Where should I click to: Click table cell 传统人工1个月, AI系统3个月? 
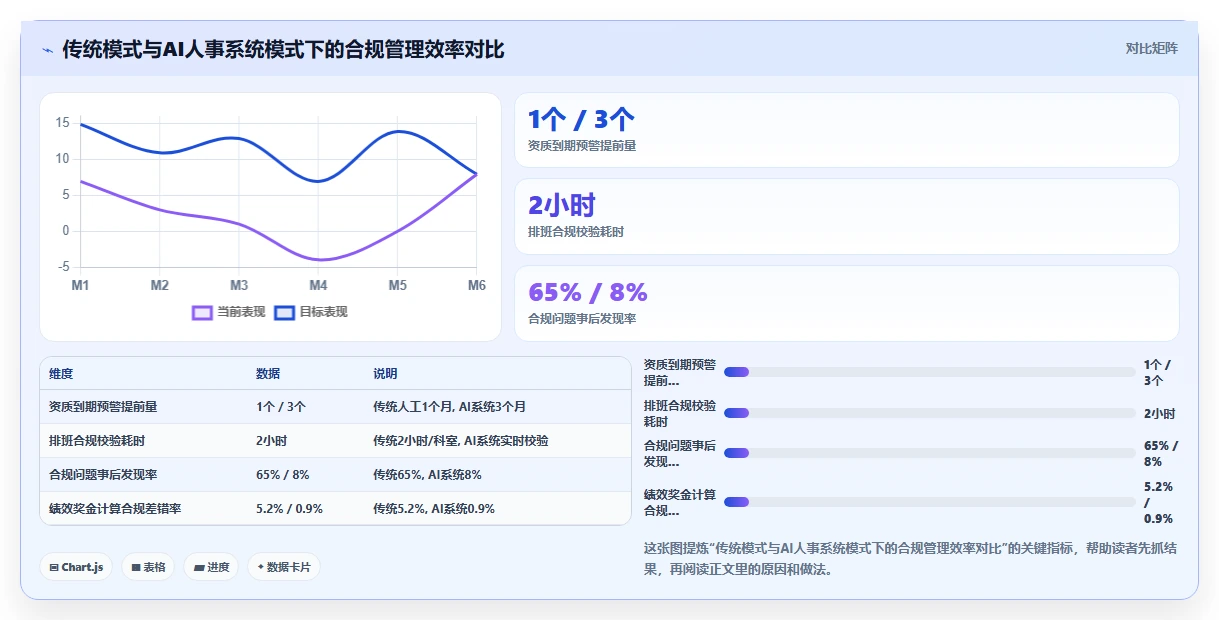(450, 407)
